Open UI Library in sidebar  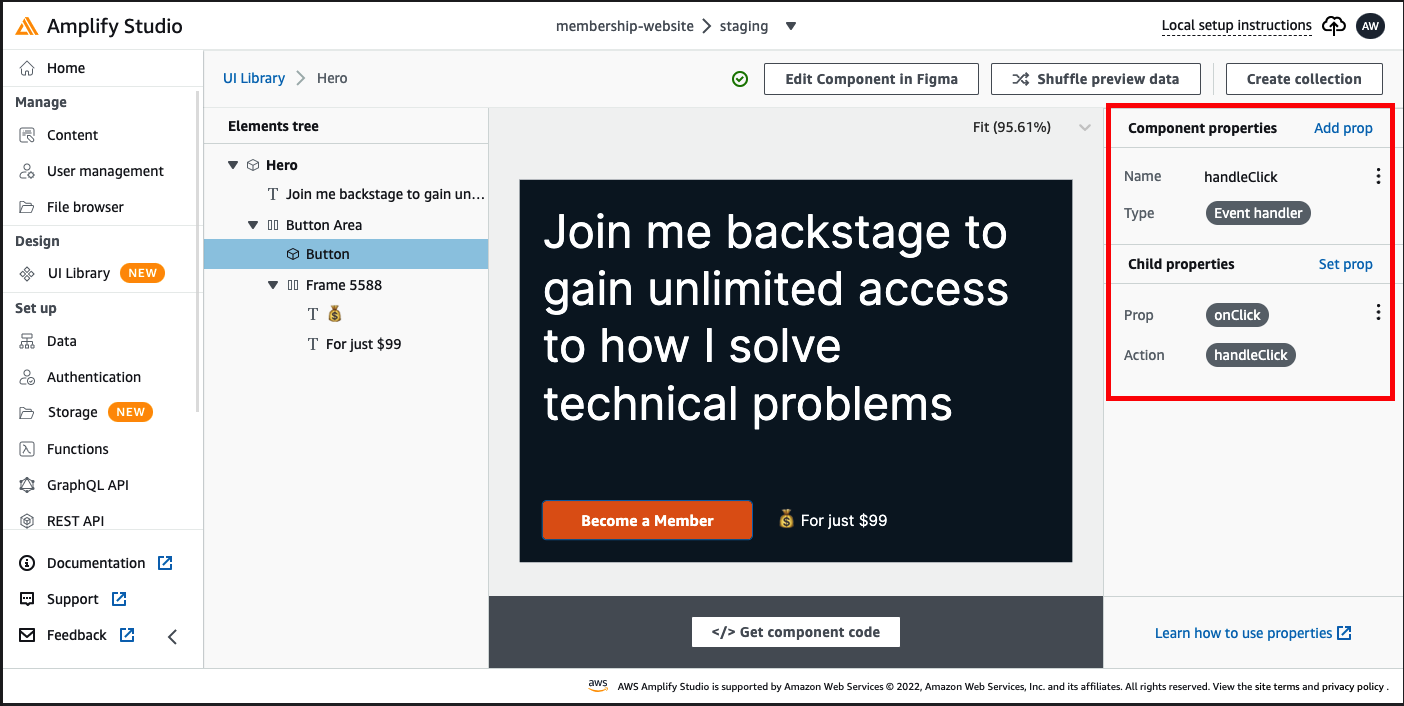(x=78, y=273)
